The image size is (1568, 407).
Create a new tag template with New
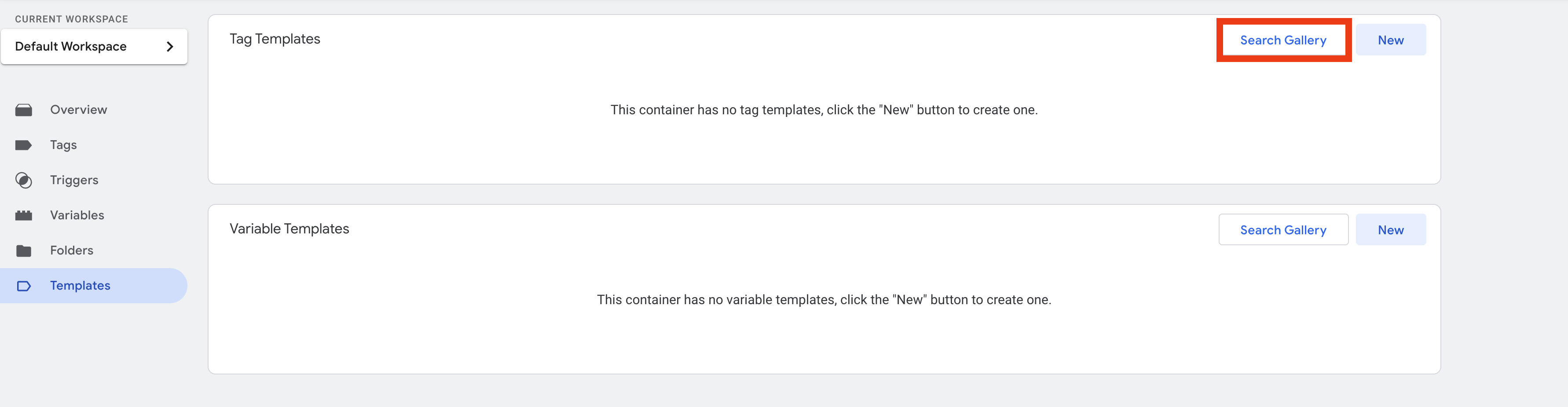pos(1391,40)
